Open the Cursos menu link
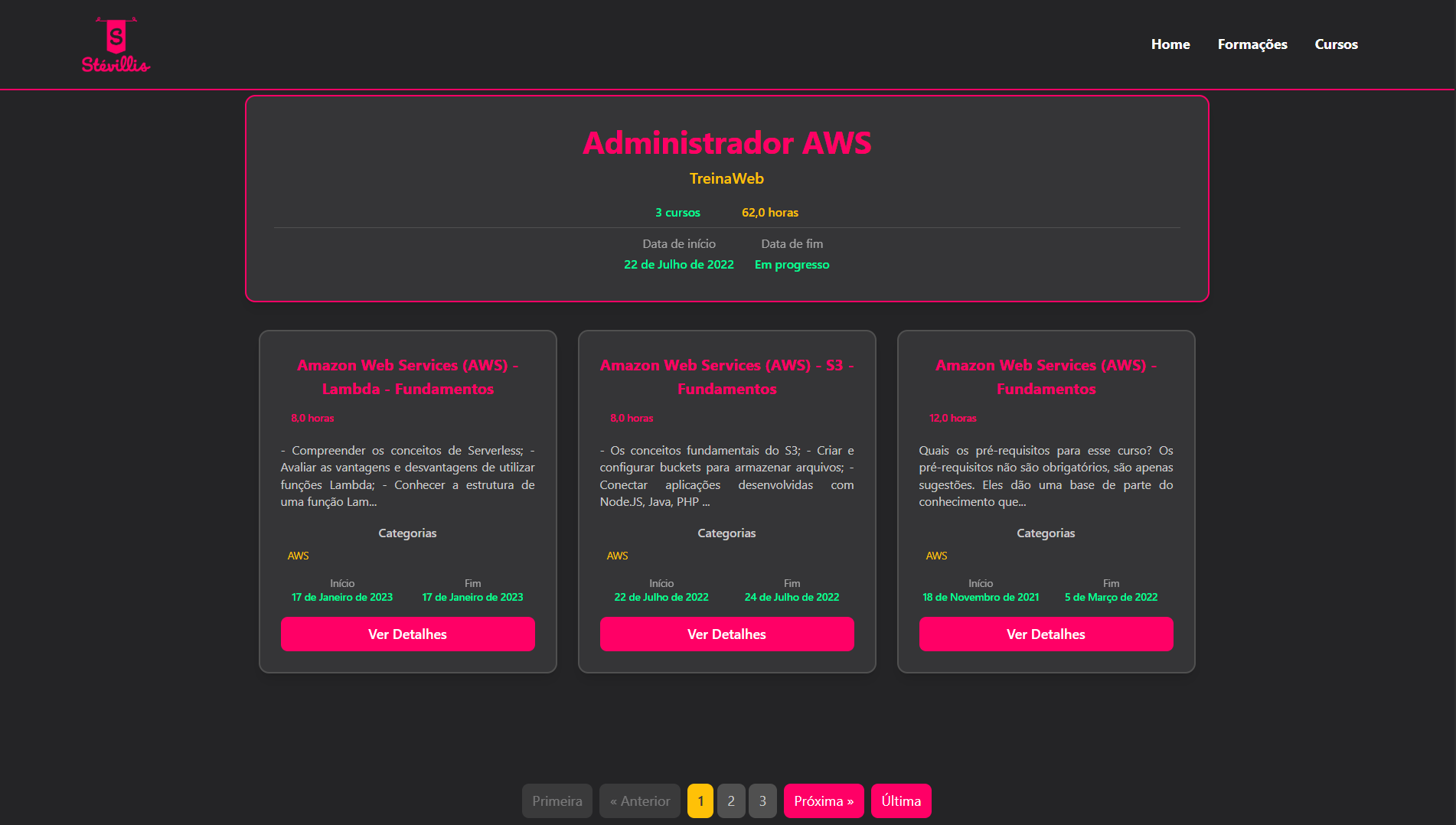Viewport: 1456px width, 825px height. click(x=1336, y=44)
